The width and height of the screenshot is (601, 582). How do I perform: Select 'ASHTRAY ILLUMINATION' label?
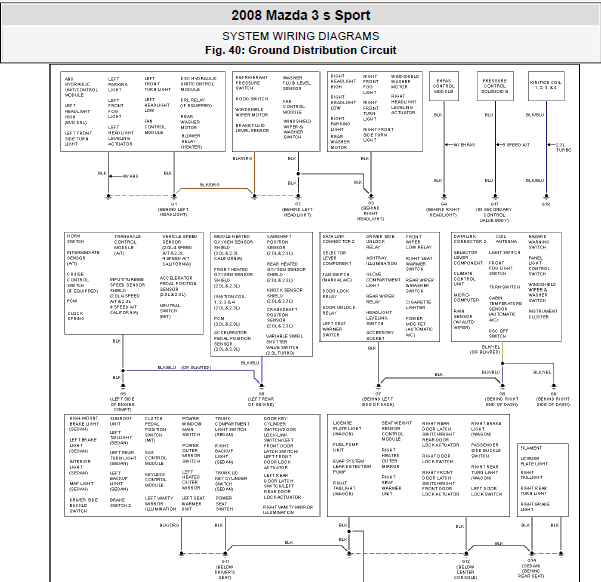(x=381, y=261)
